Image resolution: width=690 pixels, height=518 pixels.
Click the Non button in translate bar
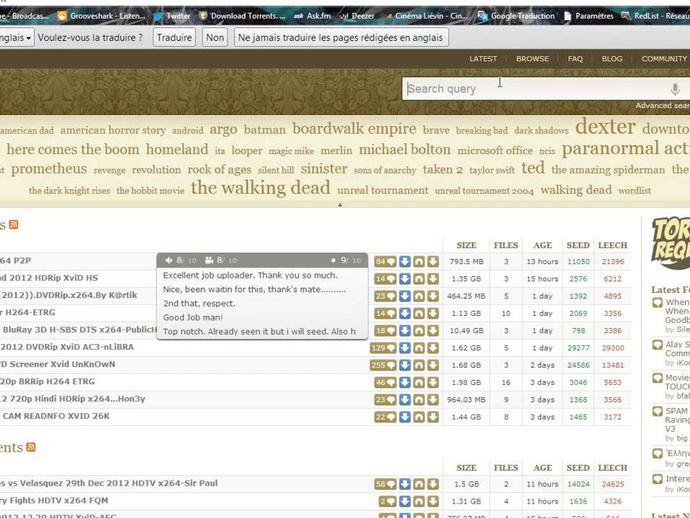[215, 37]
